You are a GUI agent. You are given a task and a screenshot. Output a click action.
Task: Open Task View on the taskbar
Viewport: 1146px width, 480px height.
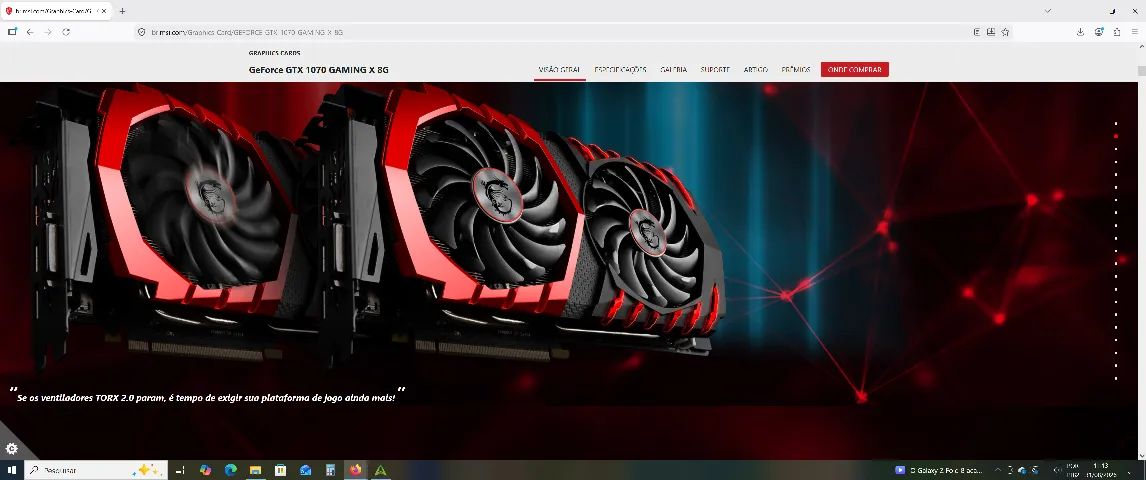pos(181,471)
